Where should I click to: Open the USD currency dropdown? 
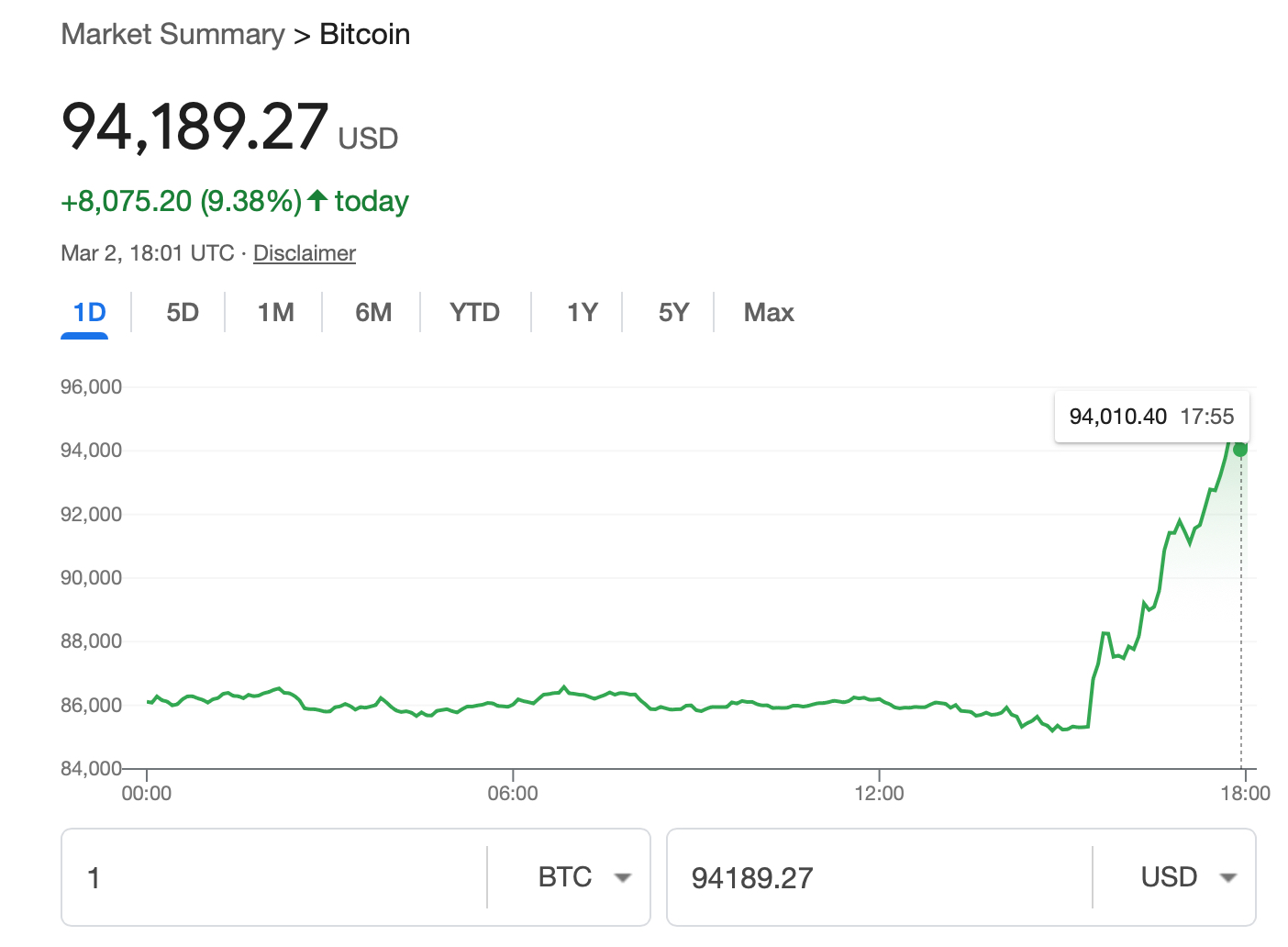[1187, 877]
